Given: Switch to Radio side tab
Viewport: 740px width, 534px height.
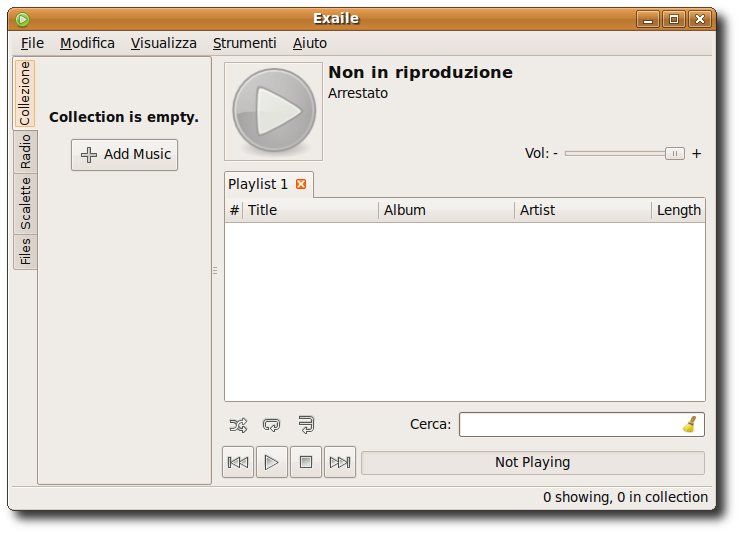Looking at the screenshot, I should point(25,152).
